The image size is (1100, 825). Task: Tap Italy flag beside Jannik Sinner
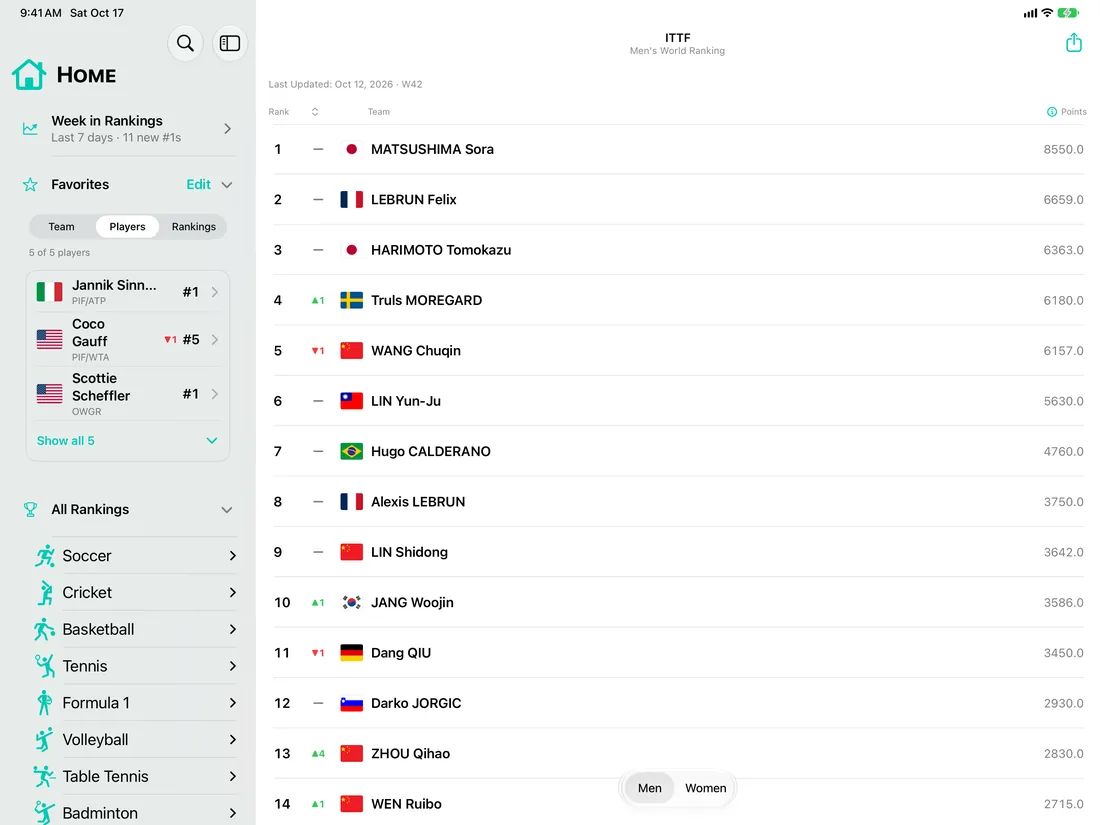click(x=49, y=292)
